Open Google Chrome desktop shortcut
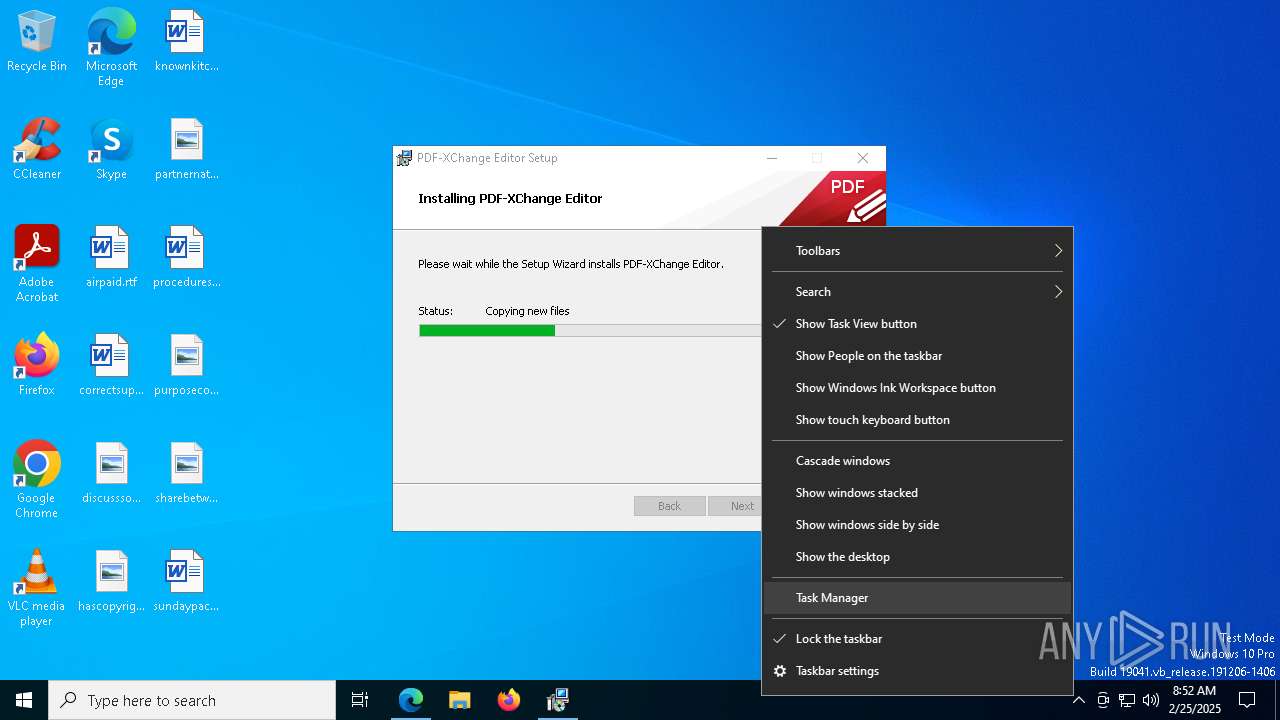 click(37, 480)
